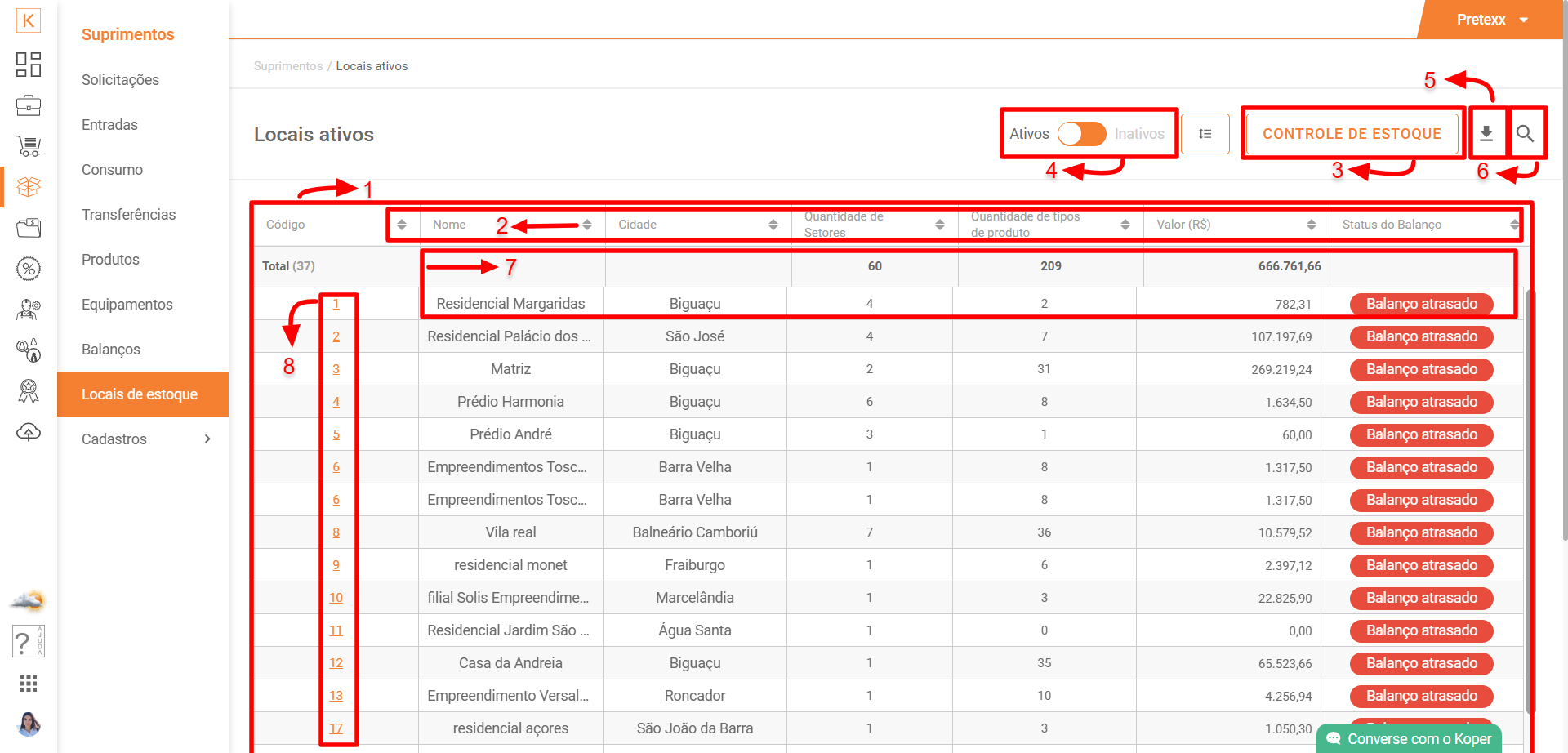Open the search magnifier icon
The image size is (1568, 753).
[x=1524, y=133]
